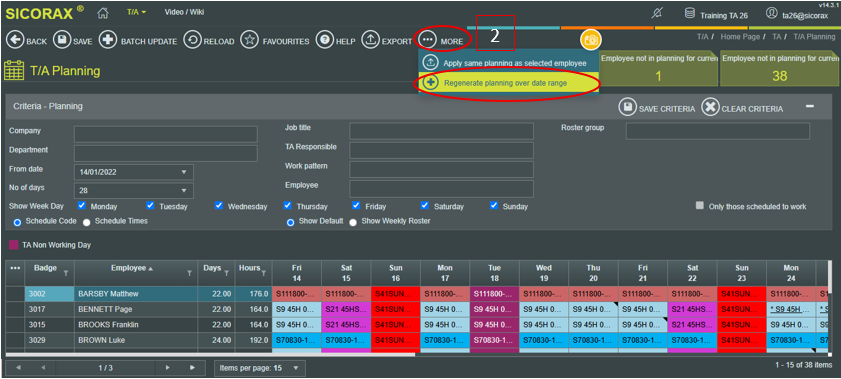Click the Save disk icon

pos(62,40)
